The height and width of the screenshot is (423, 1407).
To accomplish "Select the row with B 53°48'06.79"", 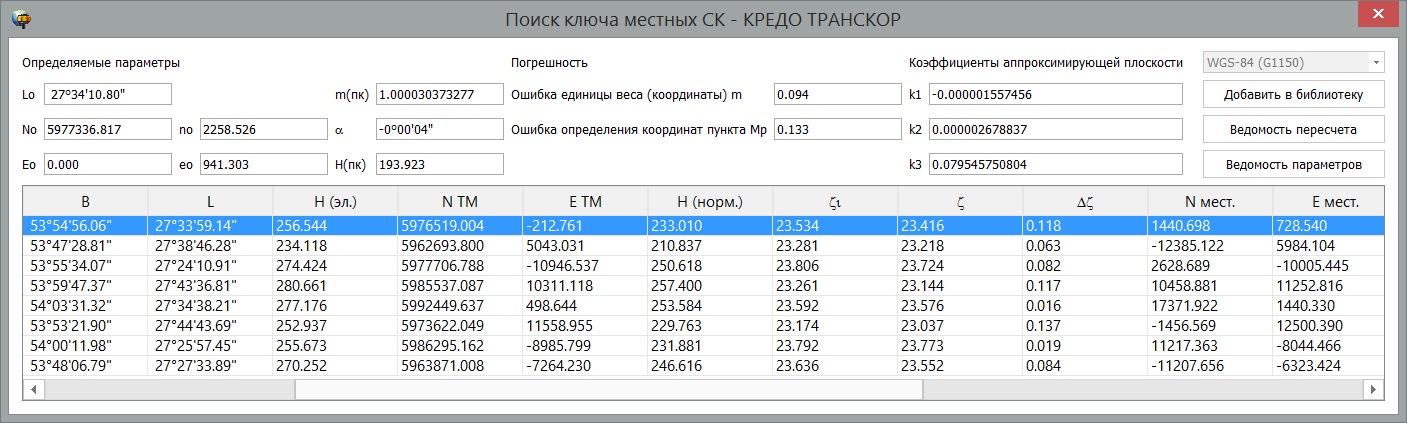I will [x=703, y=365].
